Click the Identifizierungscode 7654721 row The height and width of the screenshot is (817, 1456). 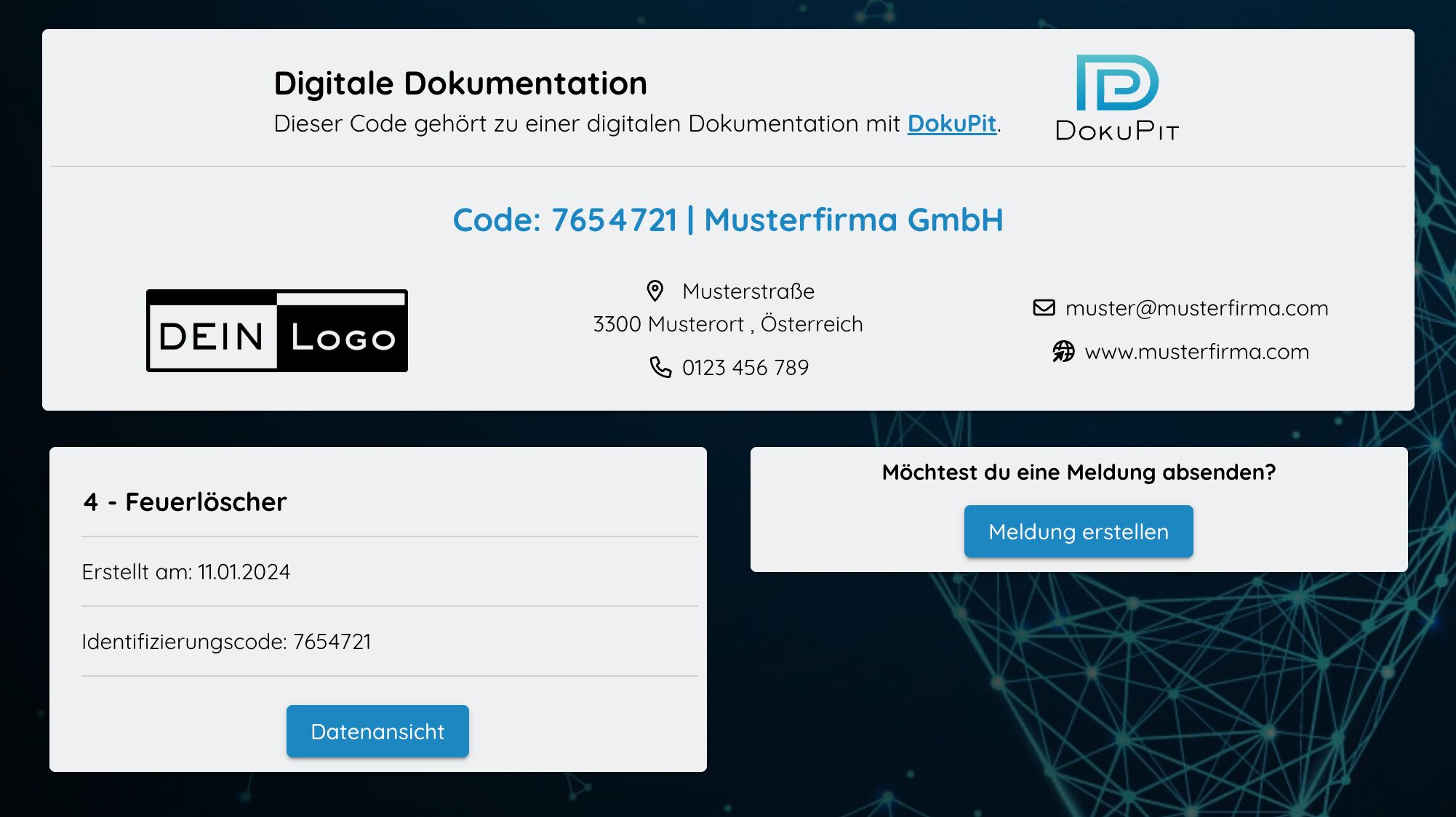pos(226,642)
